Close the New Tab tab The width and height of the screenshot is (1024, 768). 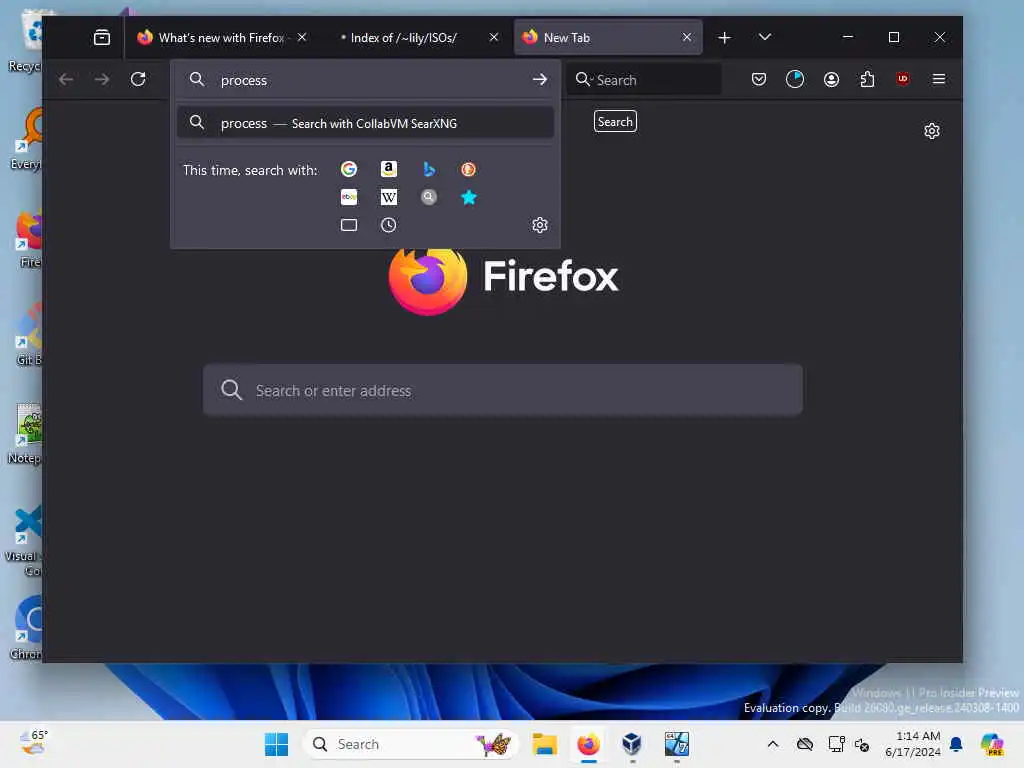(687, 37)
